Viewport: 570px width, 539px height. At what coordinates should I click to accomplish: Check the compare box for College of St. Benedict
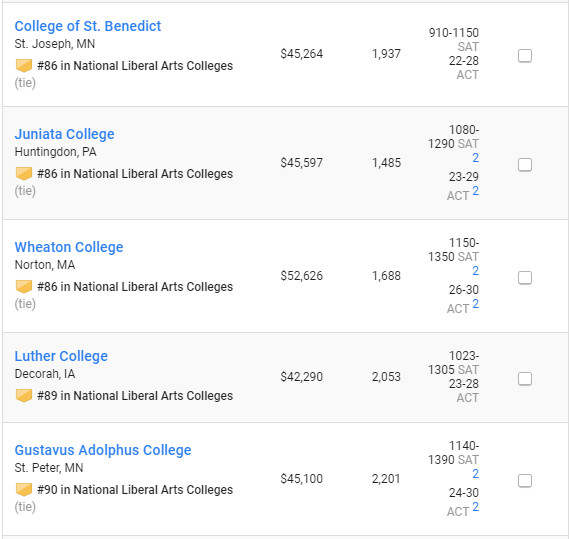point(525,56)
